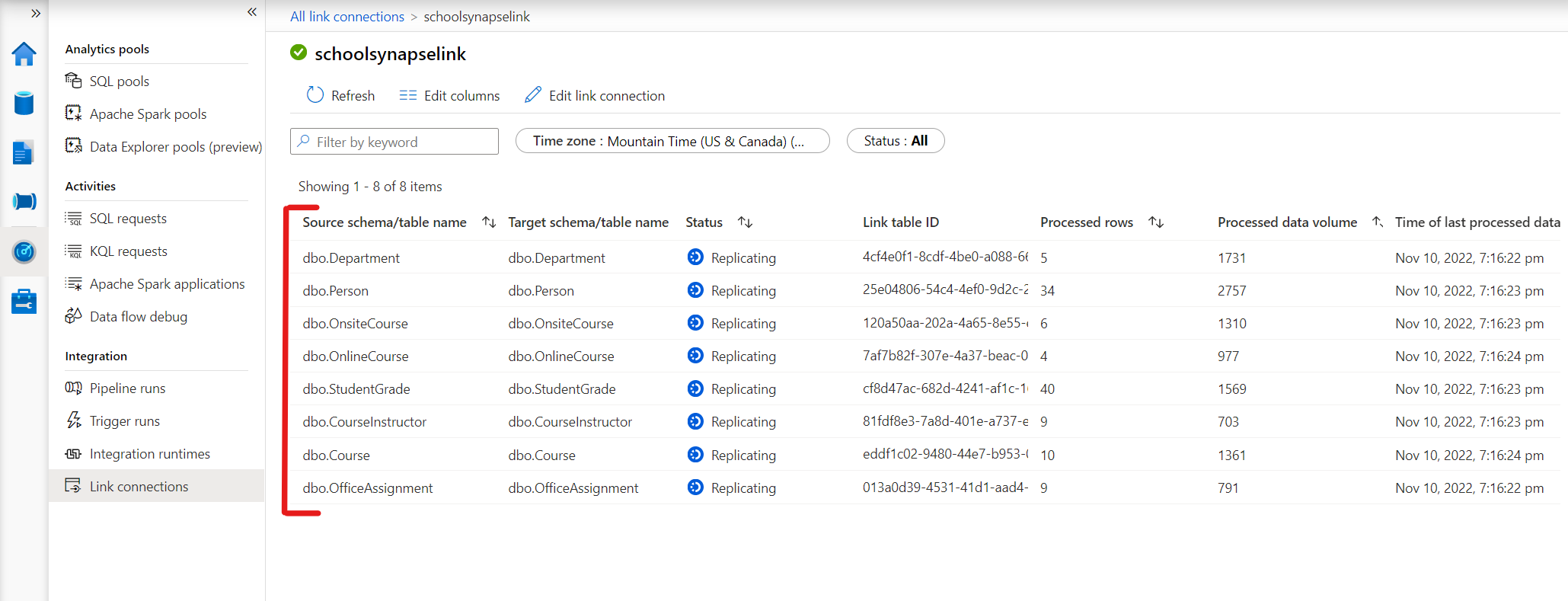
Task: Open the Integrate hub pipeline icon
Action: click(24, 201)
